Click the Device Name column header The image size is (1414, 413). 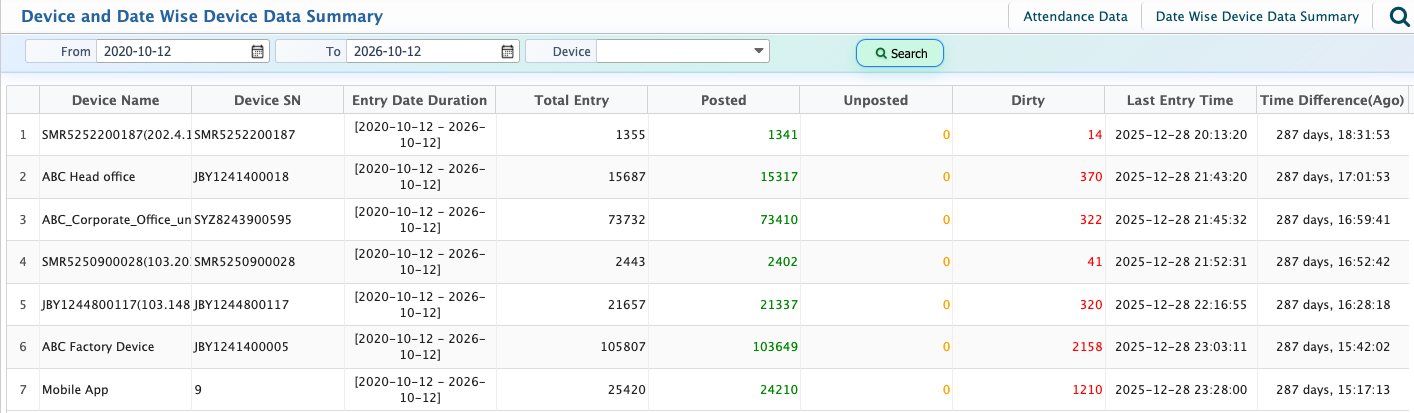tap(115, 100)
